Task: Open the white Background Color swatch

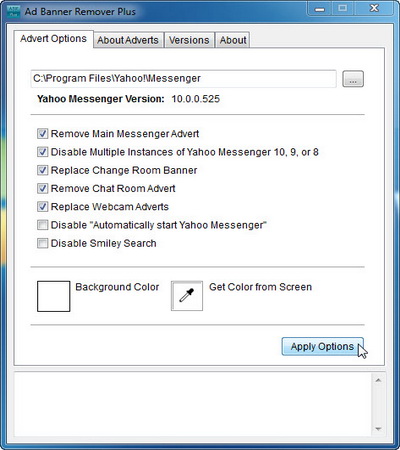Action: 54,296
